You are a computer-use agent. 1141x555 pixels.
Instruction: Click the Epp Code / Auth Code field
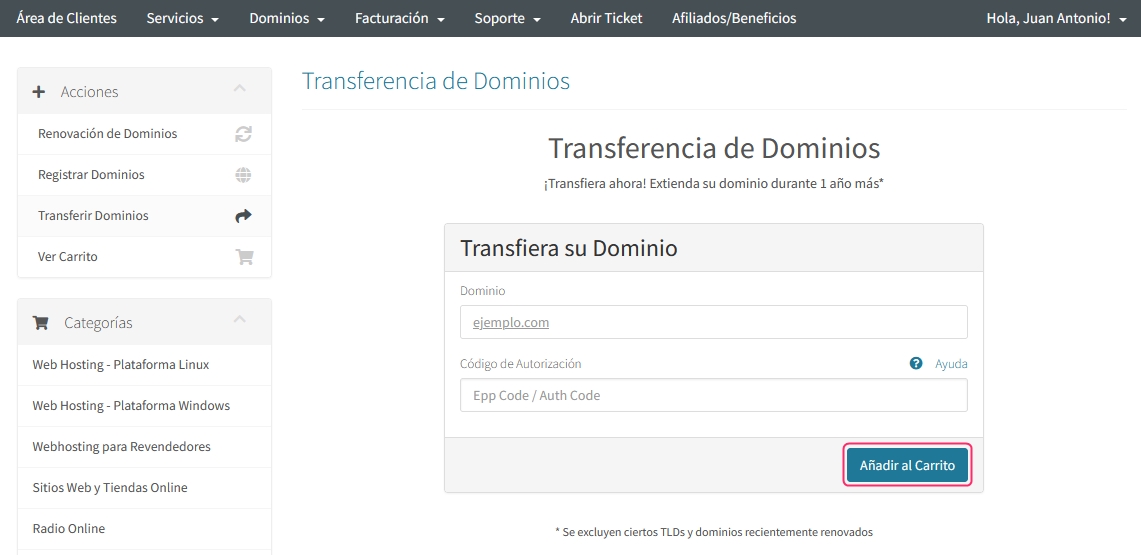[713, 395]
